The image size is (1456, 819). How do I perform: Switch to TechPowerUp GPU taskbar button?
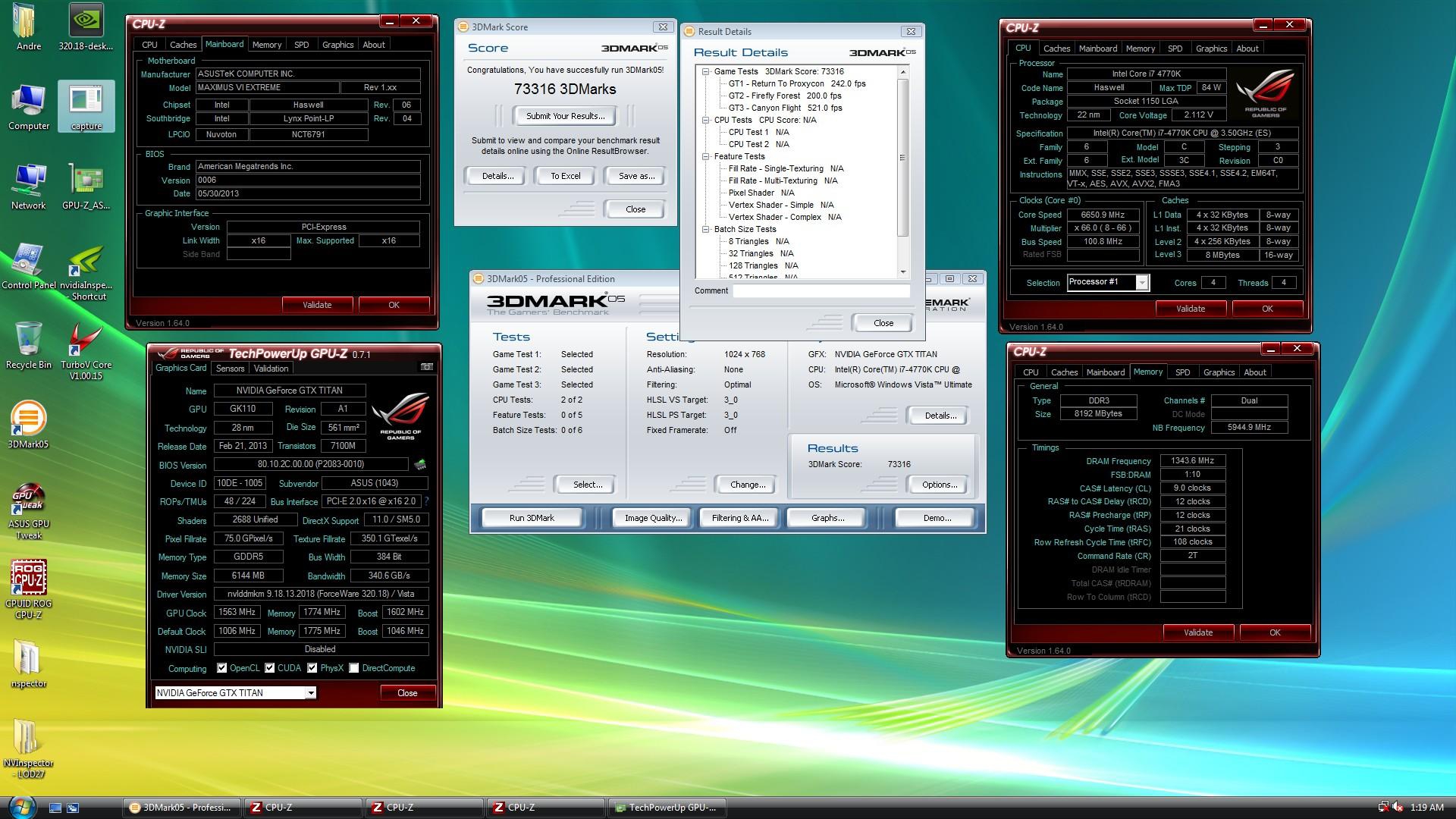(x=667, y=808)
